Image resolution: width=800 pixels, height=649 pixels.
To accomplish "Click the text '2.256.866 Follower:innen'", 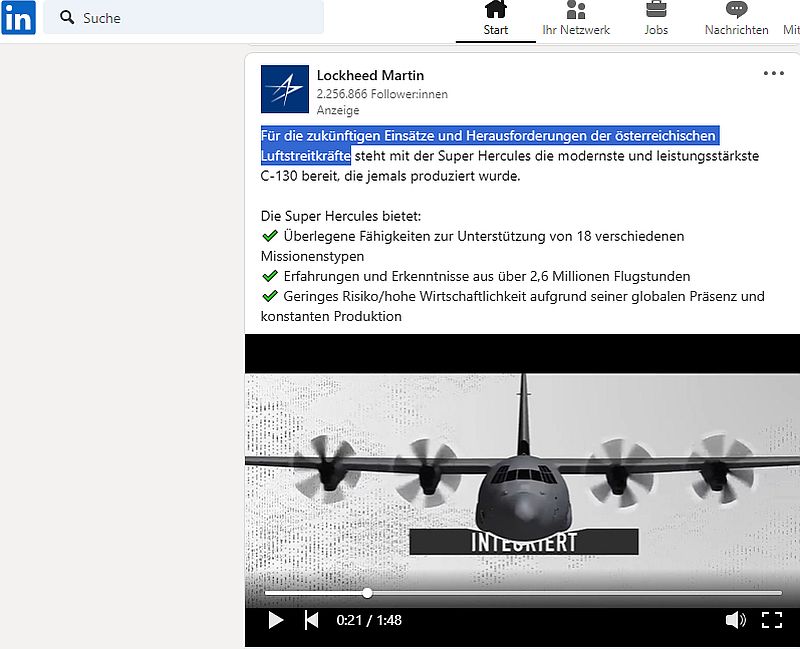I will point(382,94).
